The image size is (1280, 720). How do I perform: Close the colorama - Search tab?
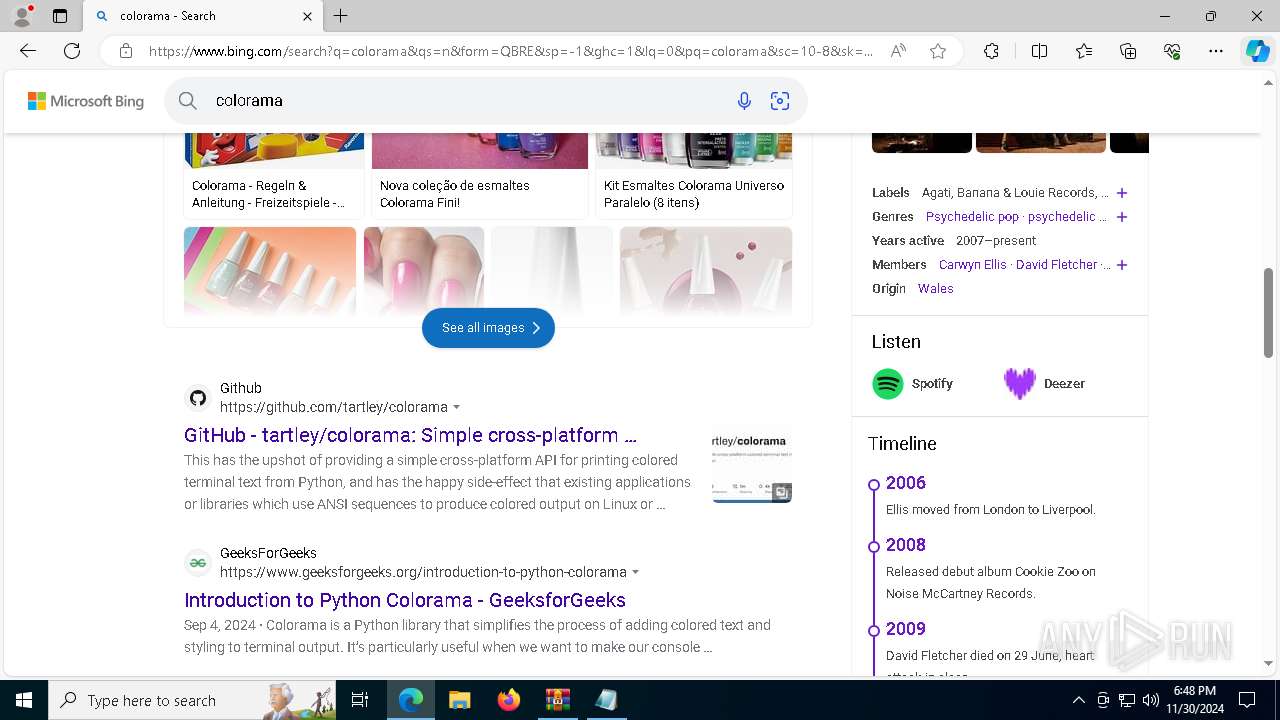point(307,16)
